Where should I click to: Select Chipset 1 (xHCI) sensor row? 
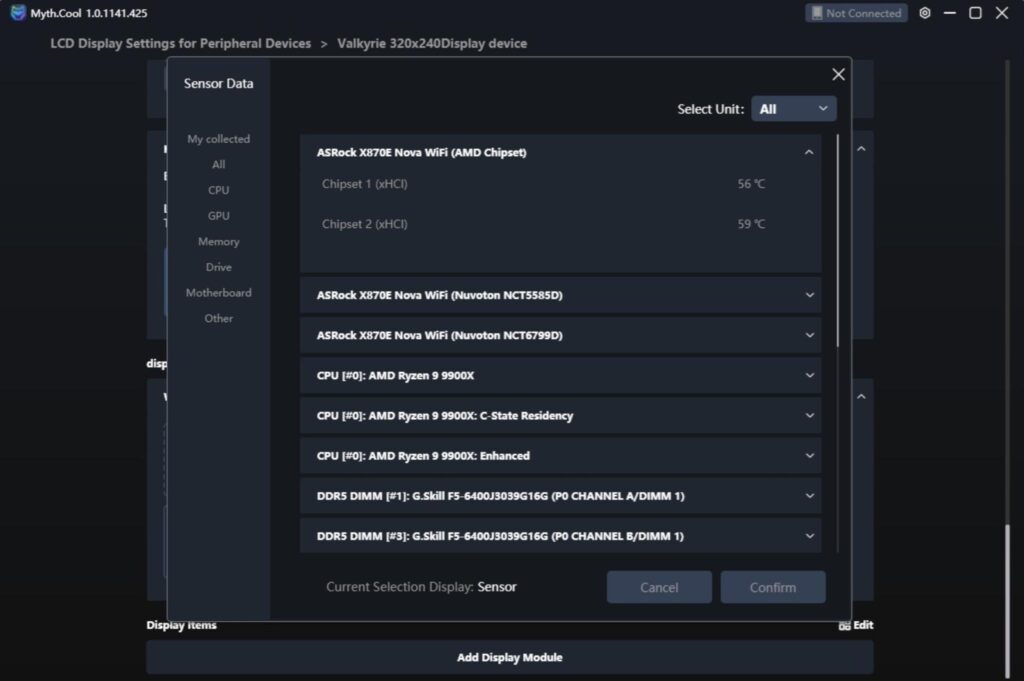click(x=560, y=184)
